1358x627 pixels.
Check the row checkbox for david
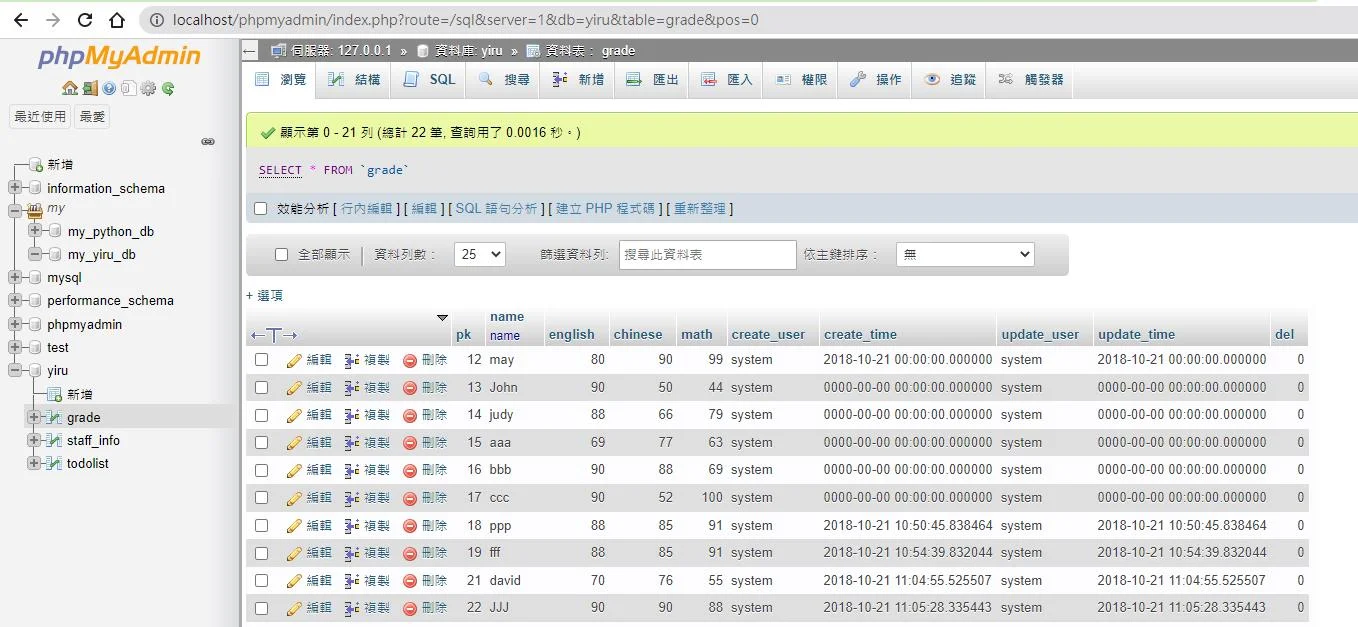point(262,580)
